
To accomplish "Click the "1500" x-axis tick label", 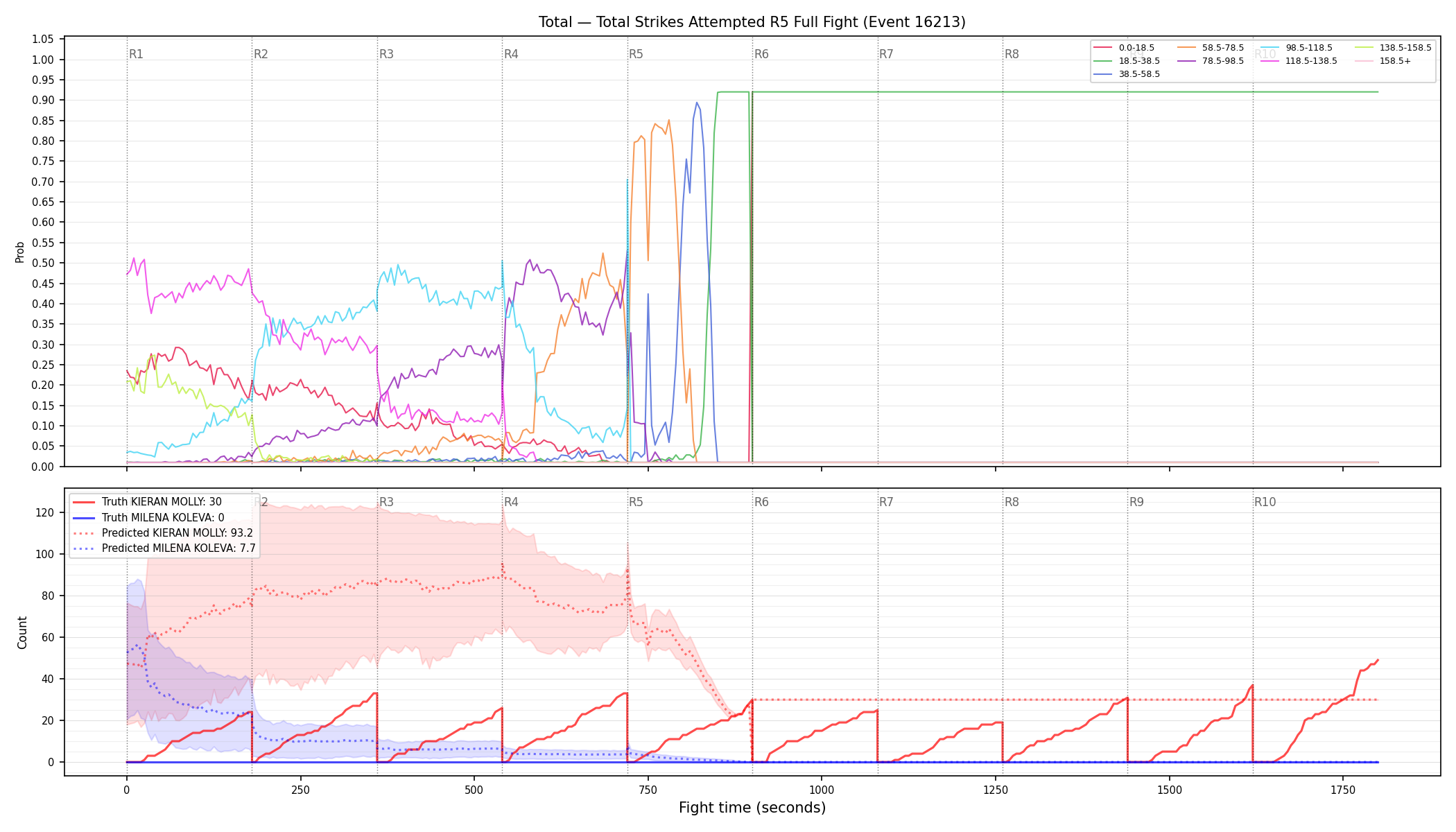I will (1170, 790).
